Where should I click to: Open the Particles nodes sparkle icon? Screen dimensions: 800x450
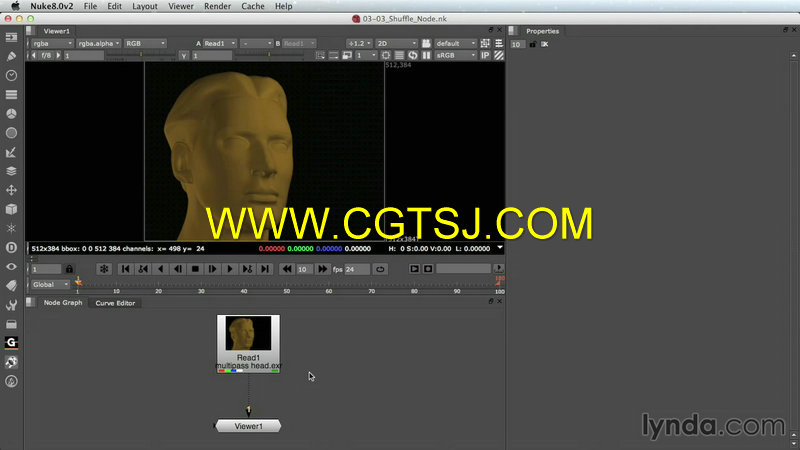[x=11, y=228]
